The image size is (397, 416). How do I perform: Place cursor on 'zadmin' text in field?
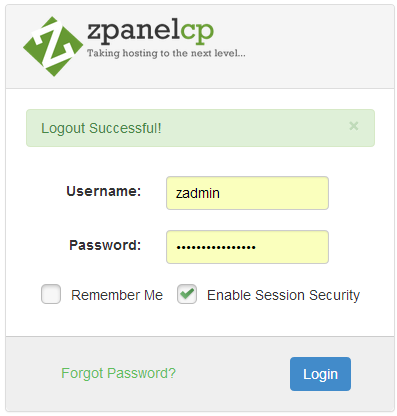coord(198,193)
